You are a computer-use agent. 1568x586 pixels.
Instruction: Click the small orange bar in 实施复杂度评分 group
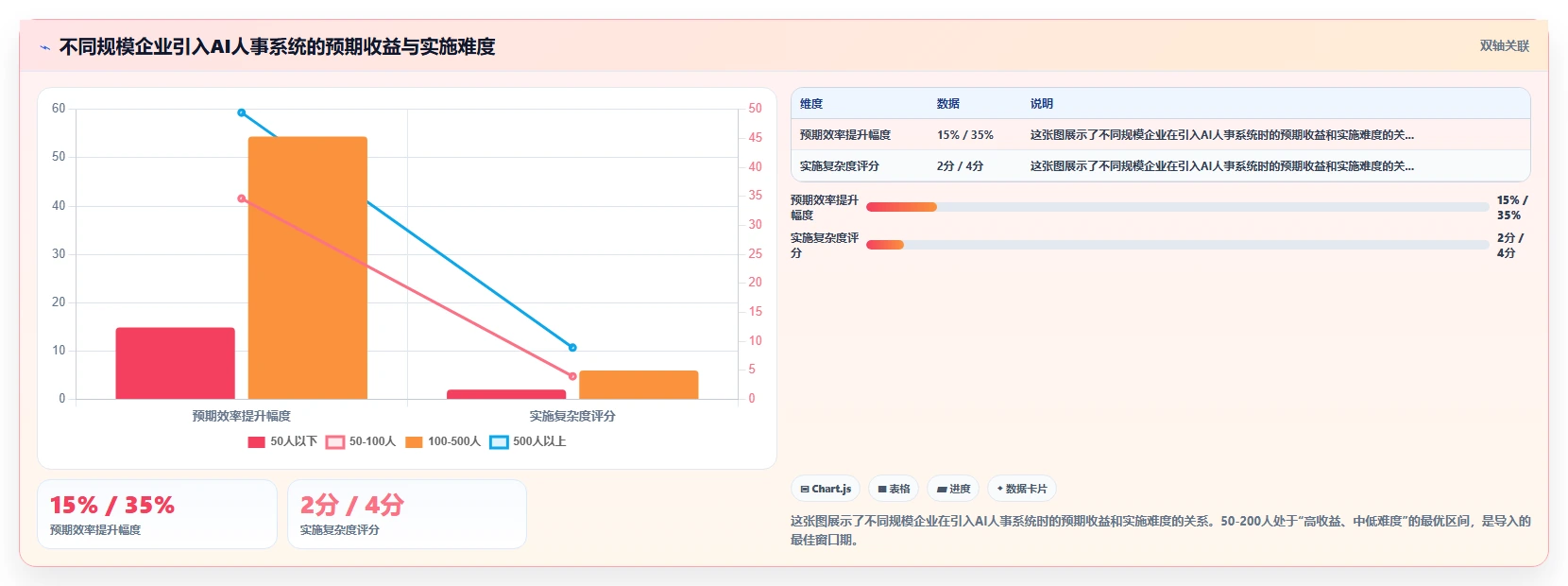click(x=639, y=385)
